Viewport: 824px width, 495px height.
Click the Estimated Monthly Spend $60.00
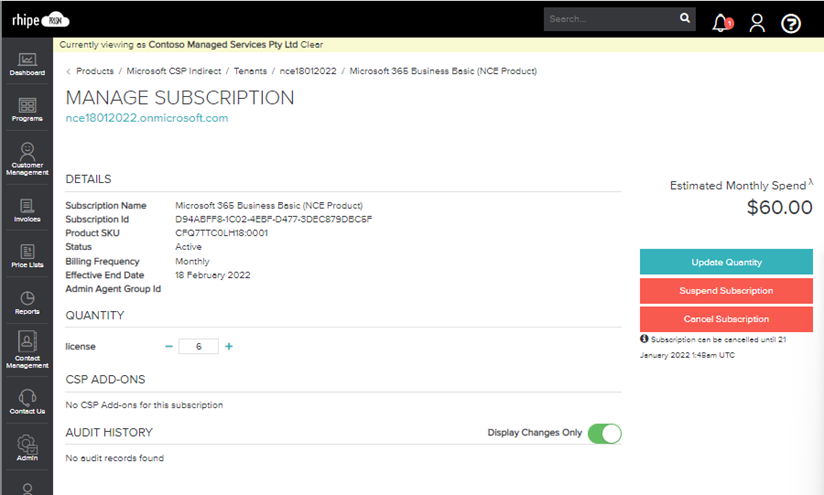tap(779, 207)
